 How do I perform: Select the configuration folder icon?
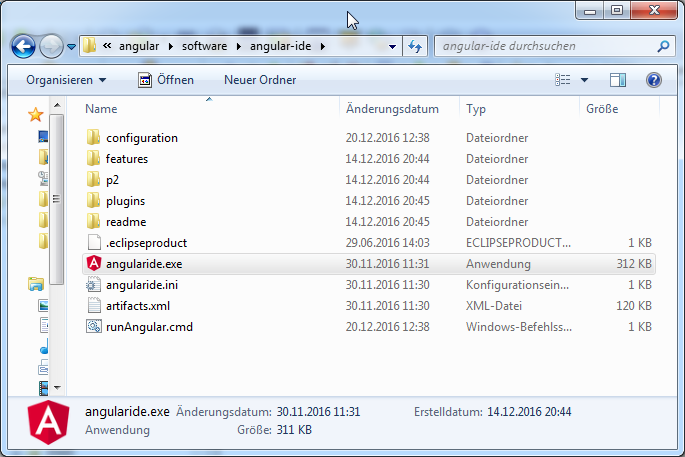pyautogui.click(x=93, y=137)
